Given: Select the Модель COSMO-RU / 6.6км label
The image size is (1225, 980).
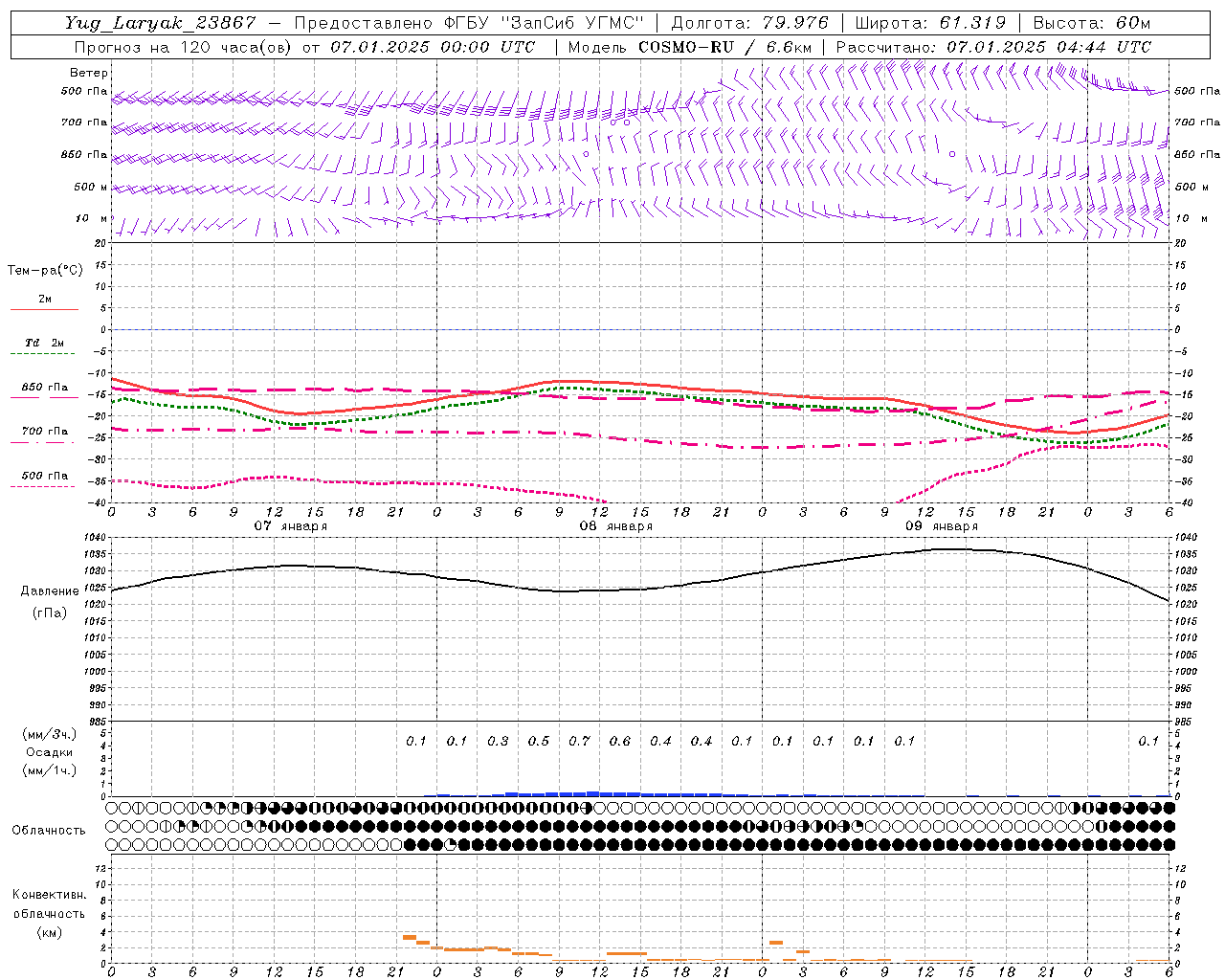Looking at the screenshot, I should tap(689, 47).
